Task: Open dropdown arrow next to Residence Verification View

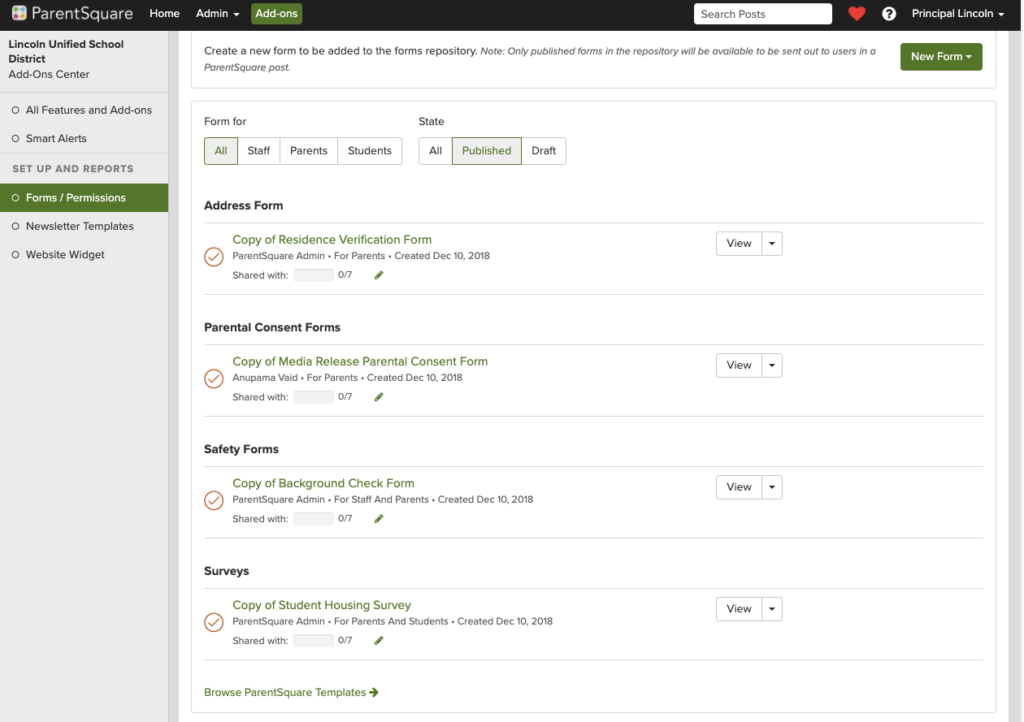Action: click(772, 244)
